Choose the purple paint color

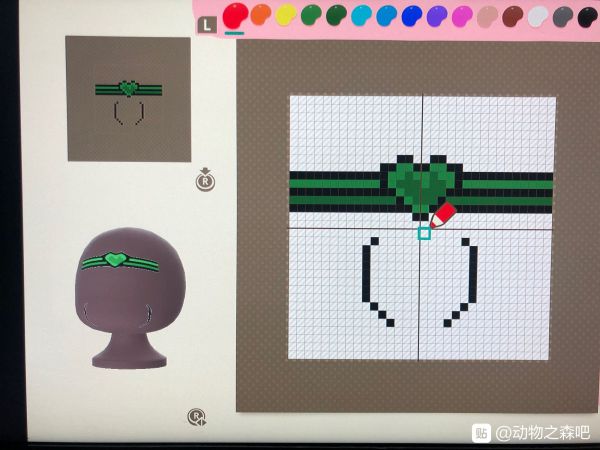point(436,16)
